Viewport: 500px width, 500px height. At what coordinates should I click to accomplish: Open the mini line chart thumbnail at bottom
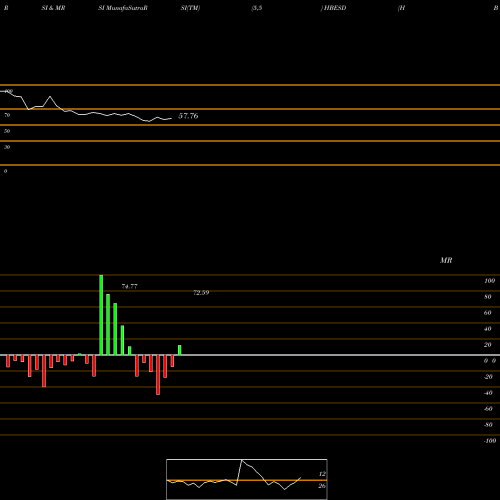pos(247,479)
